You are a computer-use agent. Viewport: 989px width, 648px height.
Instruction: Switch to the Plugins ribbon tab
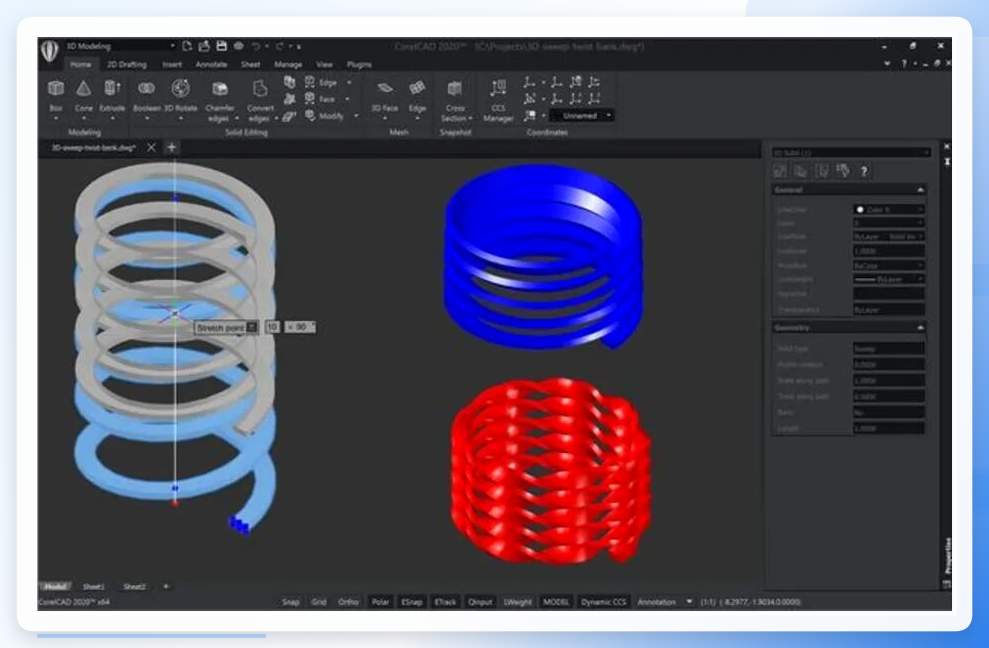coord(359,64)
